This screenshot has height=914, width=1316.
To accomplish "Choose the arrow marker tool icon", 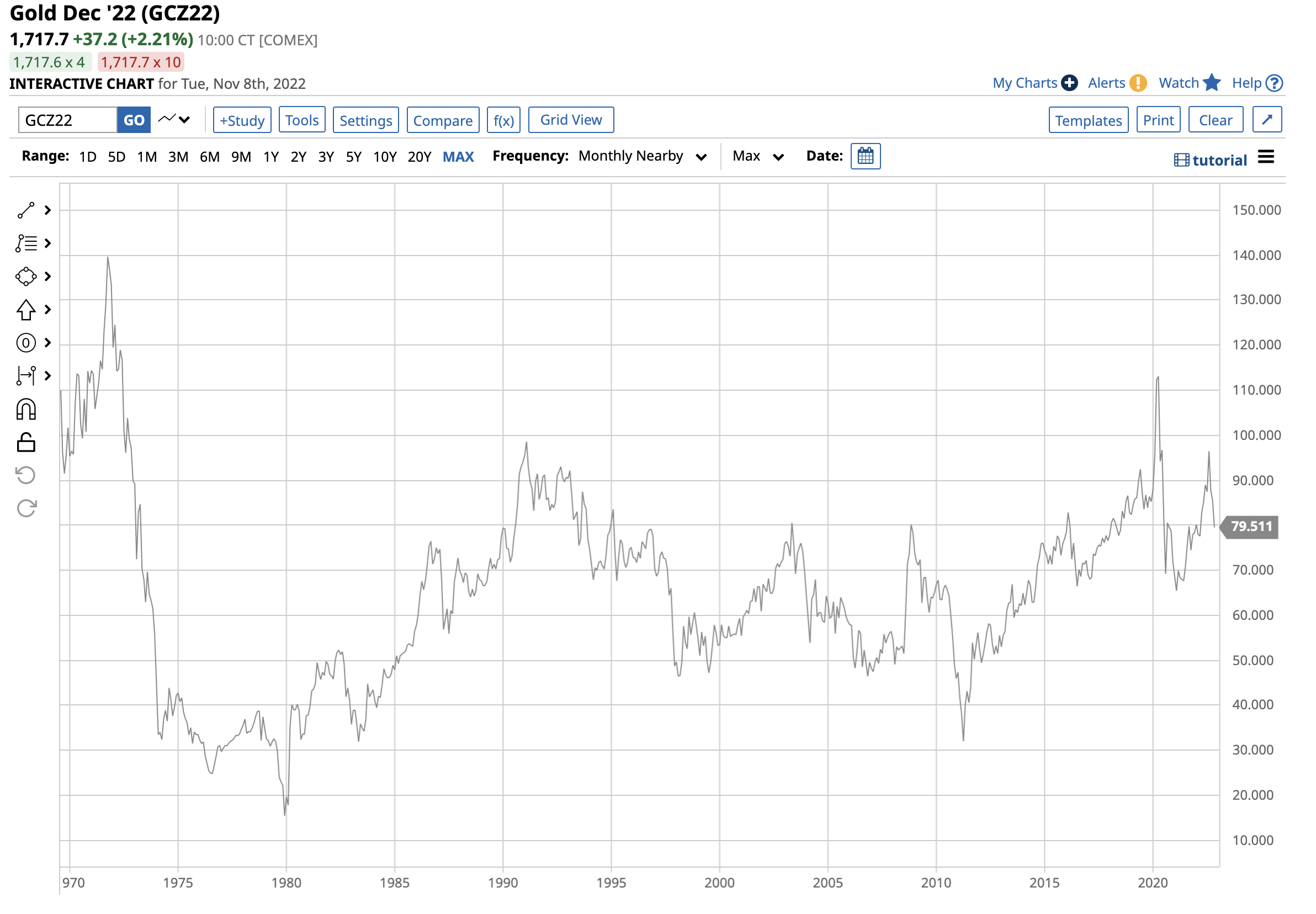I will click(x=26, y=310).
